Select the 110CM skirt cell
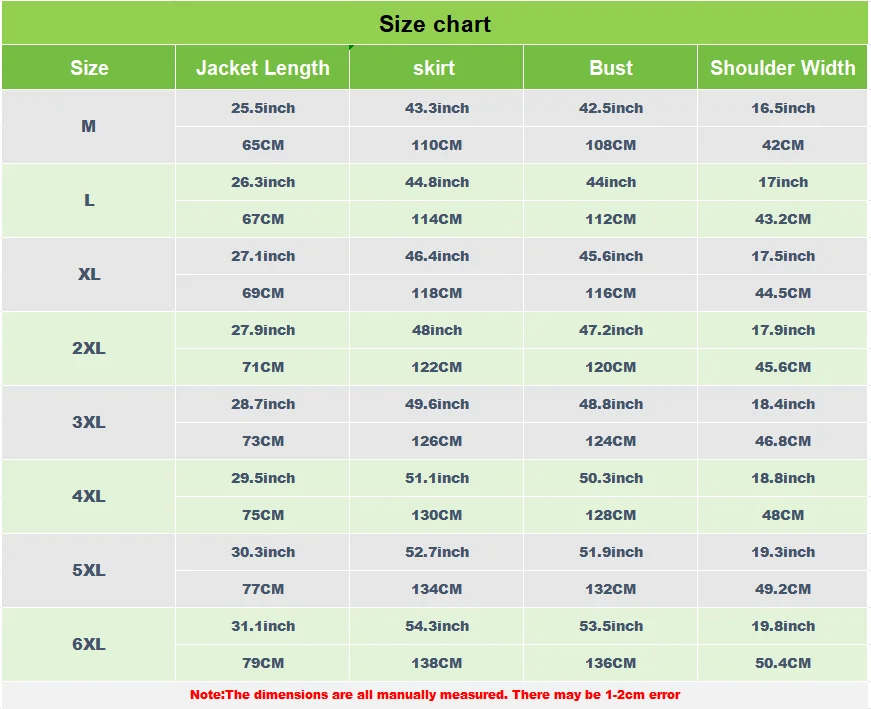This screenshot has width=871, height=709. 436,145
